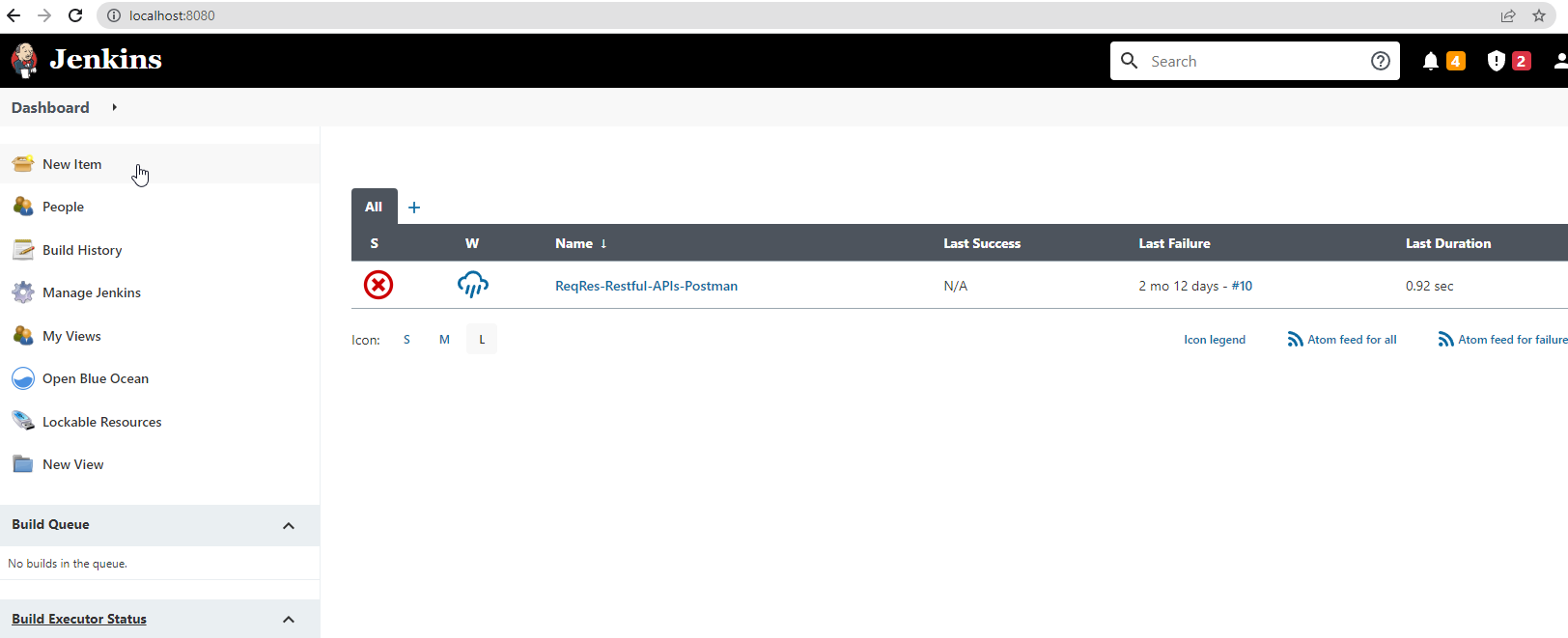Screen dimensions: 1568x638
Task: Click the Build History notepad icon
Action: (x=23, y=250)
